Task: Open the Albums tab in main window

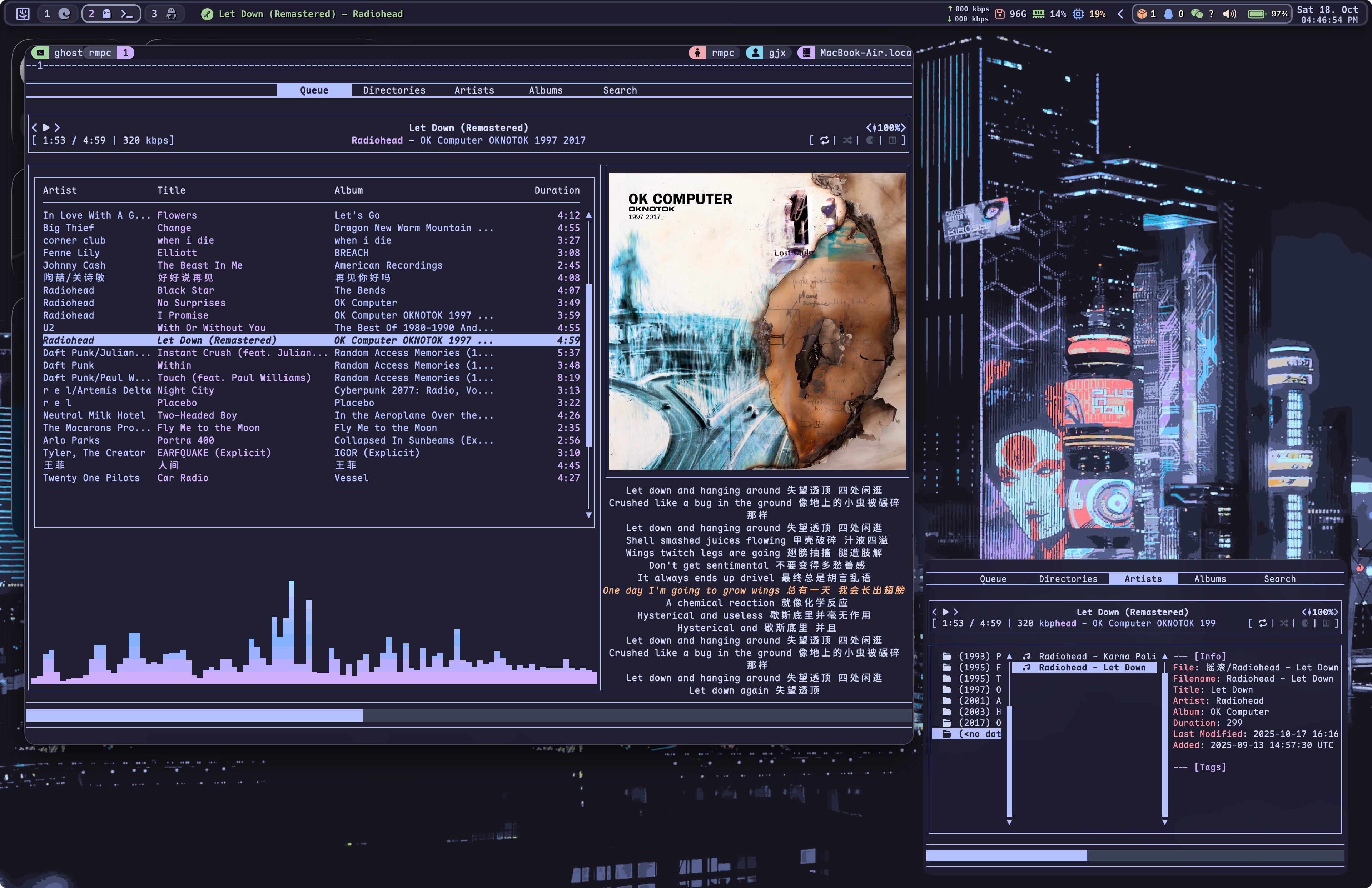Action: click(545, 90)
